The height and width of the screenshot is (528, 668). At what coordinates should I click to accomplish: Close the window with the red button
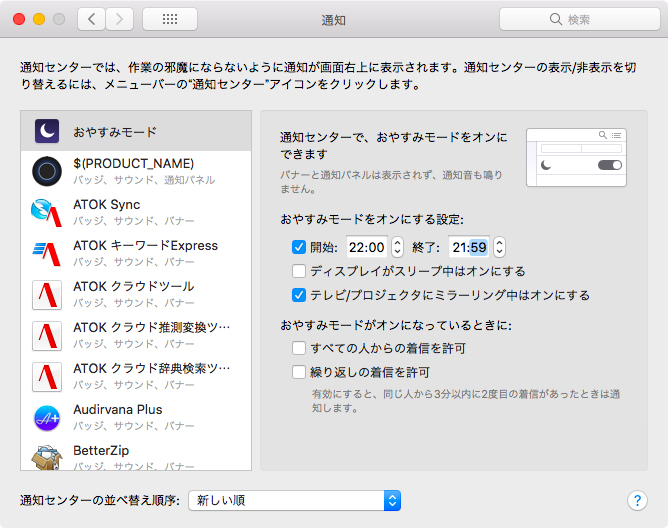click(x=19, y=19)
